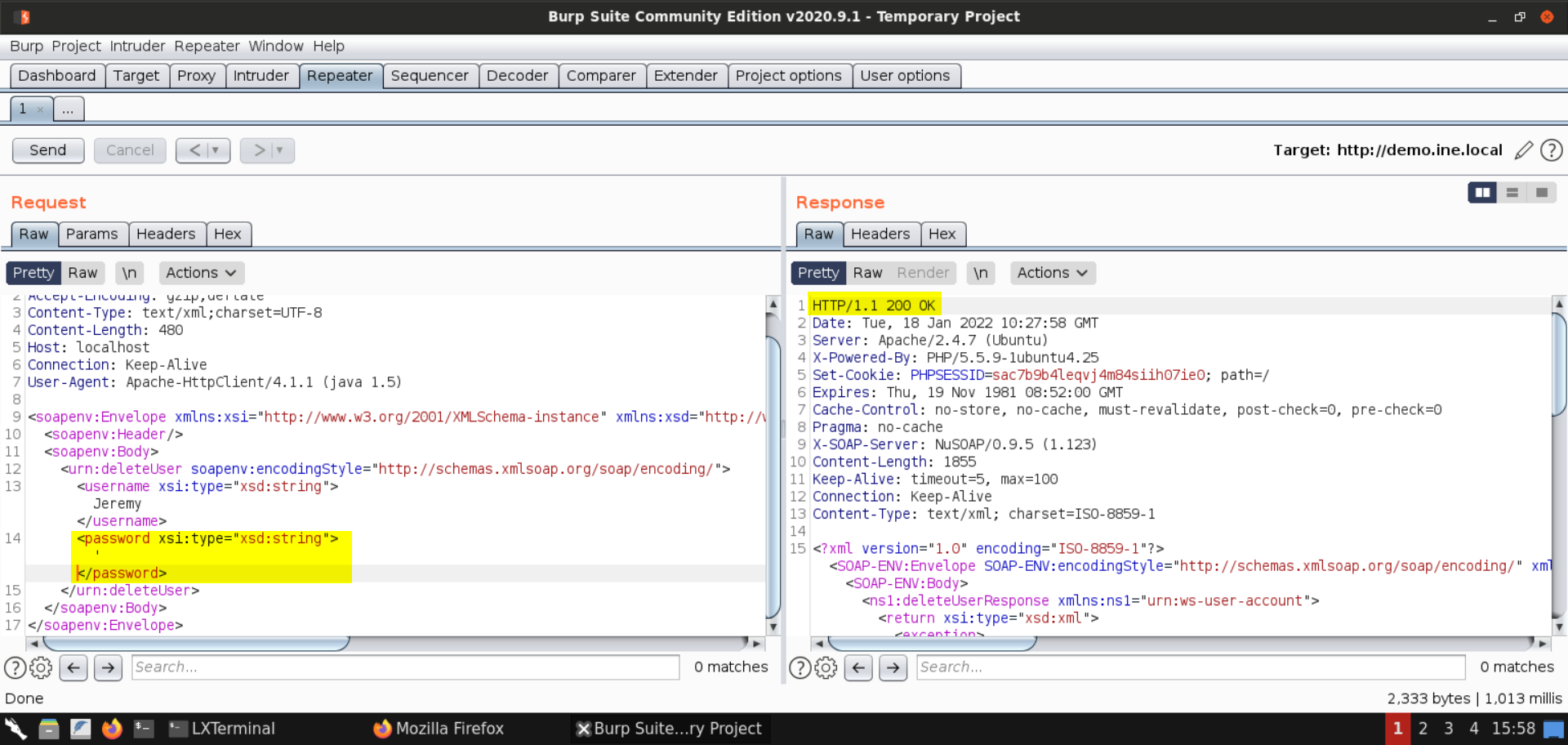Open the Repeater help question mark icon

tap(1551, 150)
